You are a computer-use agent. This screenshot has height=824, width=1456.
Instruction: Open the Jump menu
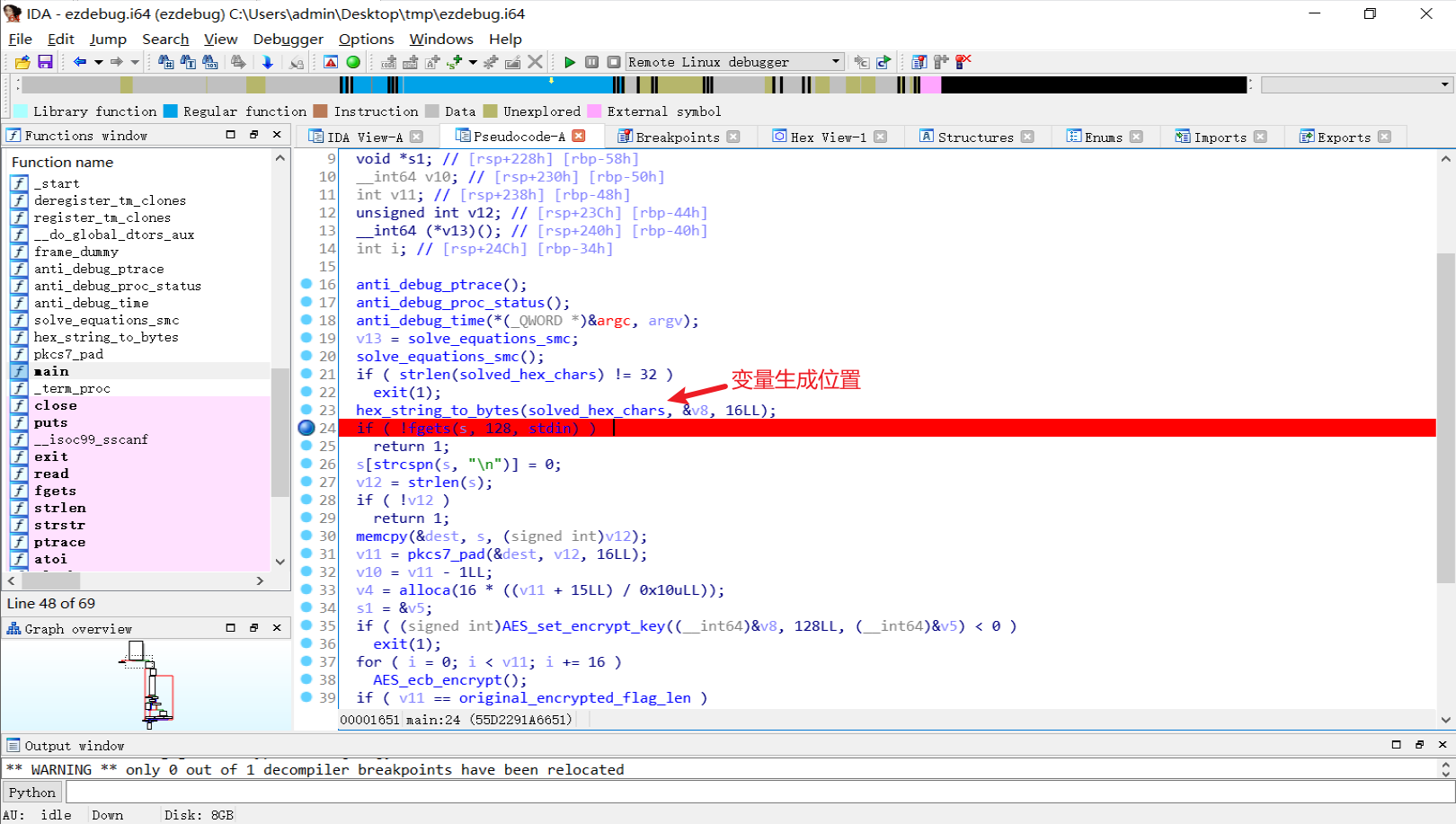(108, 39)
